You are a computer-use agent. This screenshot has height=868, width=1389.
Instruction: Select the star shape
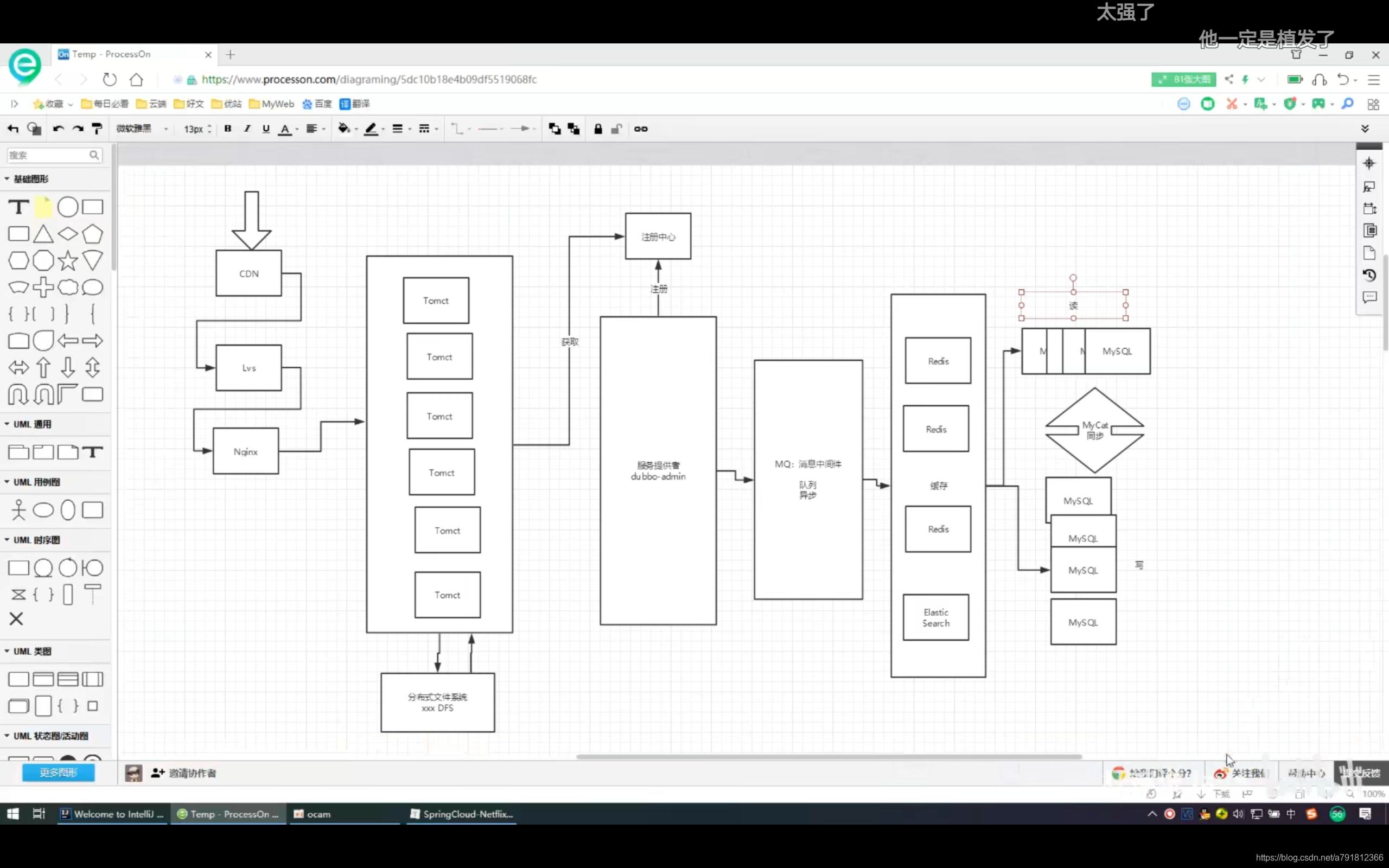pyautogui.click(x=68, y=260)
